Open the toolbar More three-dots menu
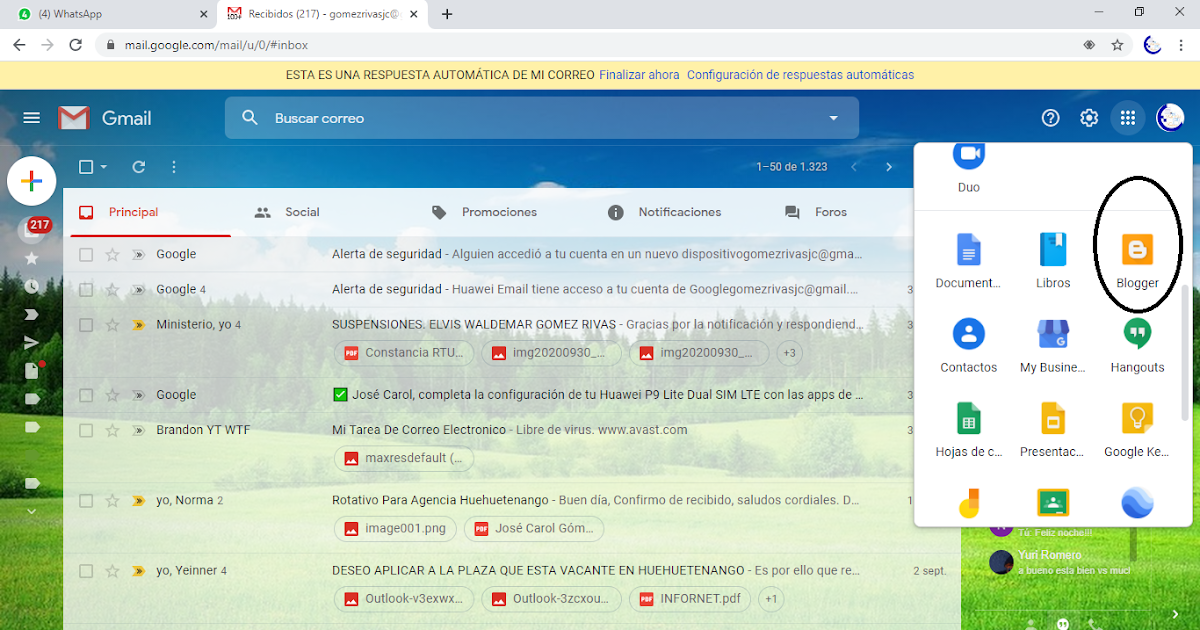 tap(174, 167)
